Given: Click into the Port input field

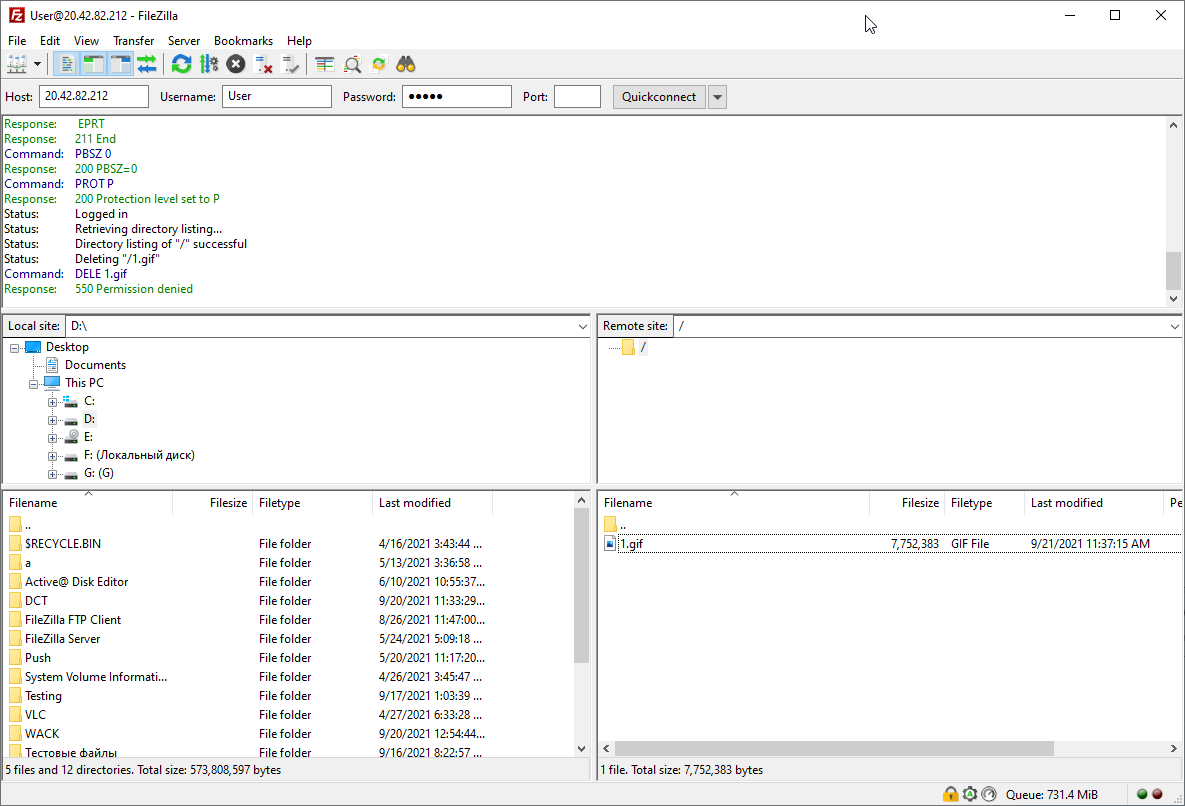Looking at the screenshot, I should (x=577, y=97).
